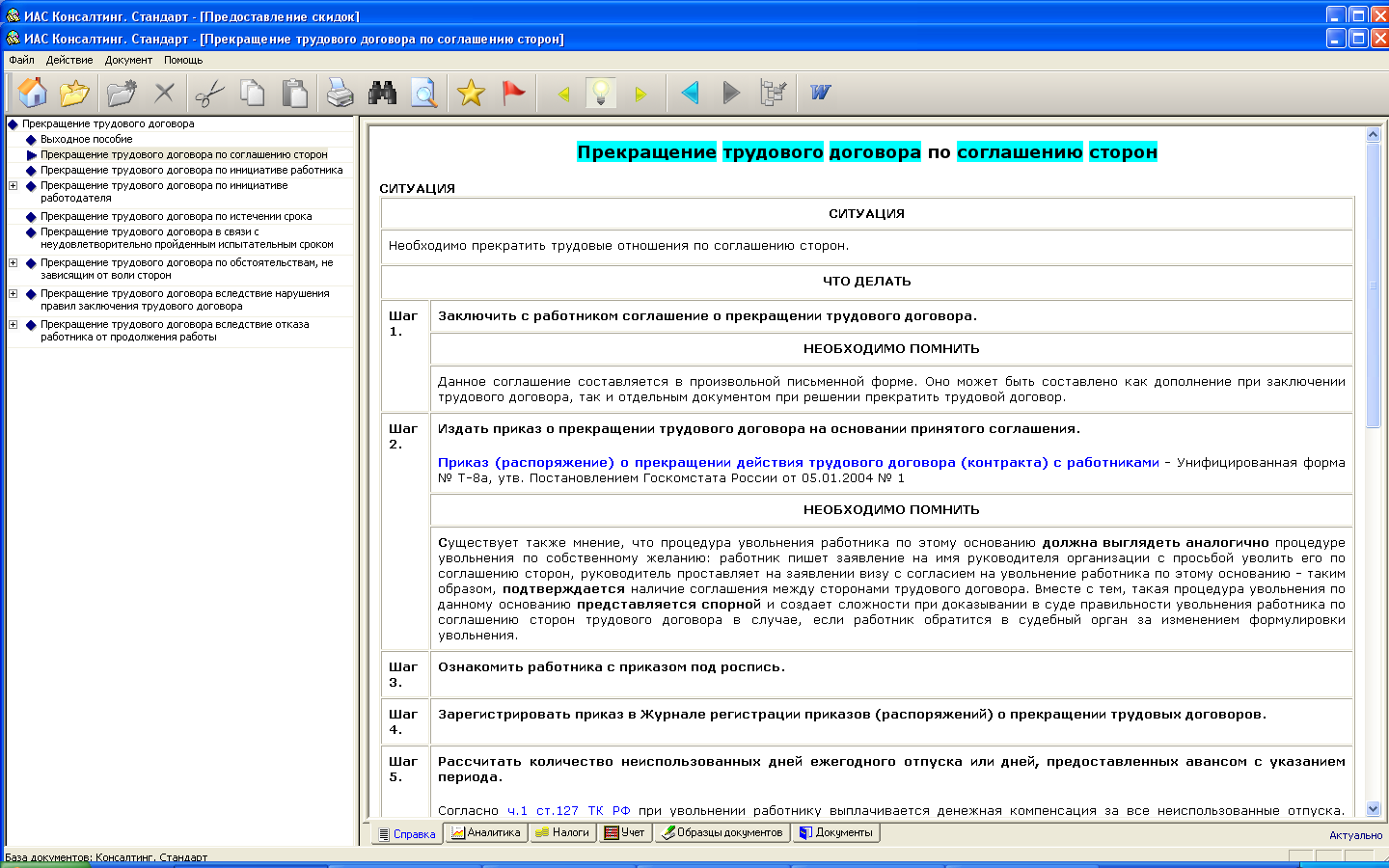Expand 'вследствие отказа работника' tree node
This screenshot has width=1389, height=868.
tap(14, 325)
